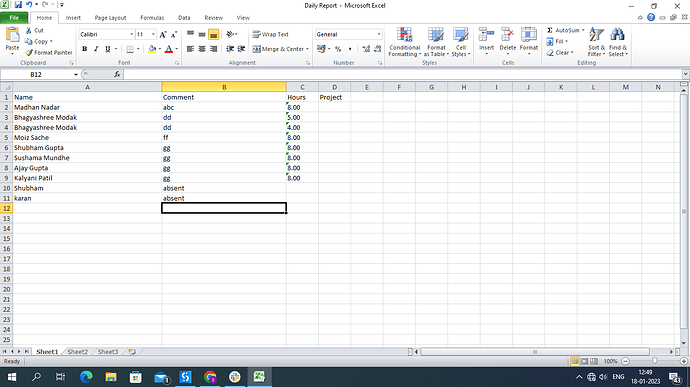Open the Find & Select binoculars icon
This screenshot has width=690, height=387.
click(617, 35)
